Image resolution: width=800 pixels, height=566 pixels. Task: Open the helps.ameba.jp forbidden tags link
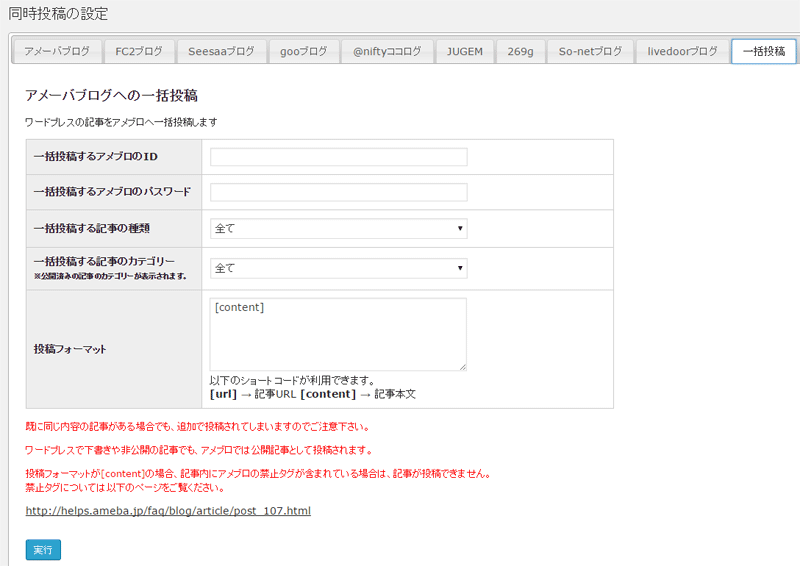168,511
